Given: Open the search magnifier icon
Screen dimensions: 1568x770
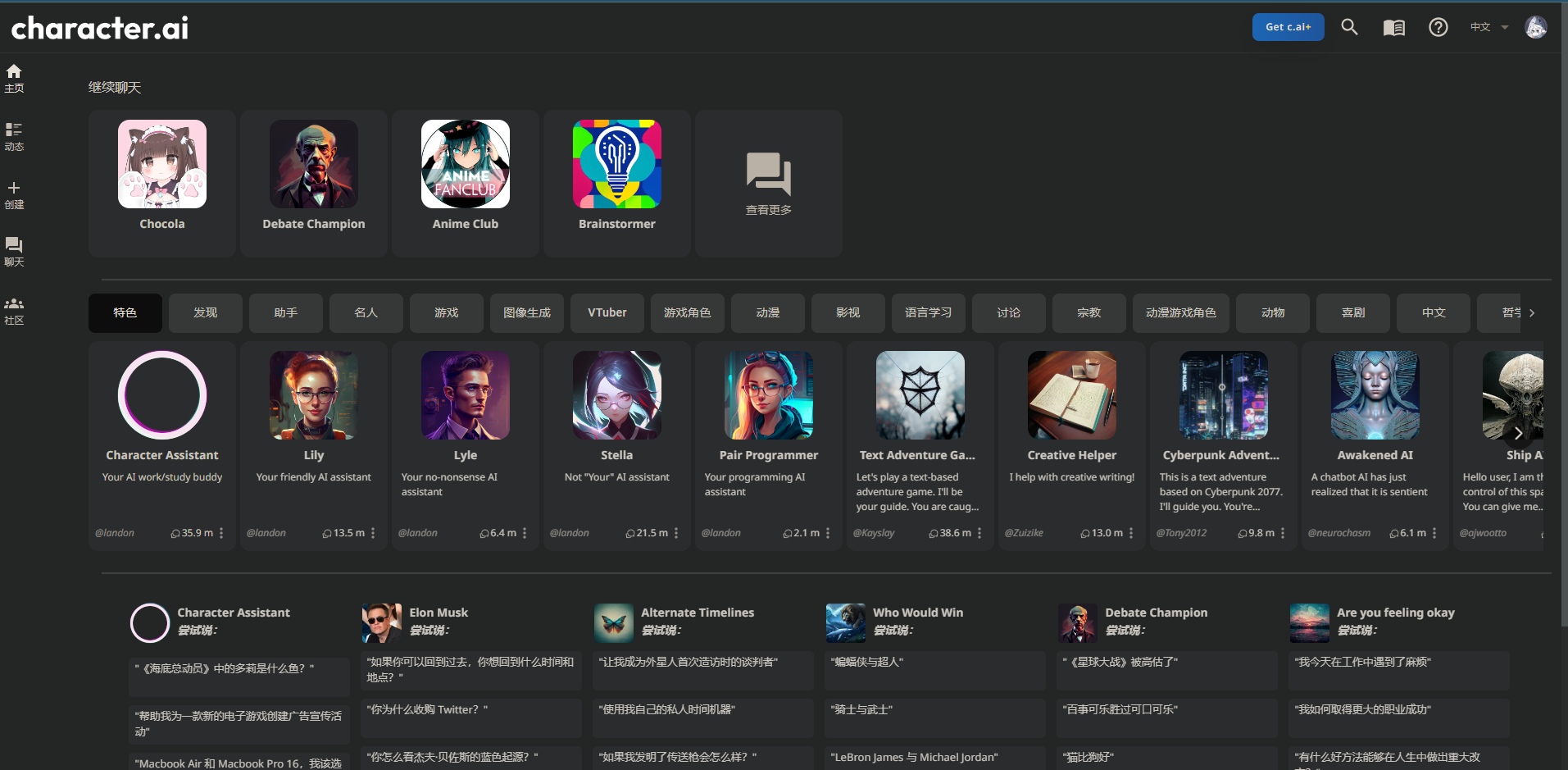Looking at the screenshot, I should point(1349,27).
